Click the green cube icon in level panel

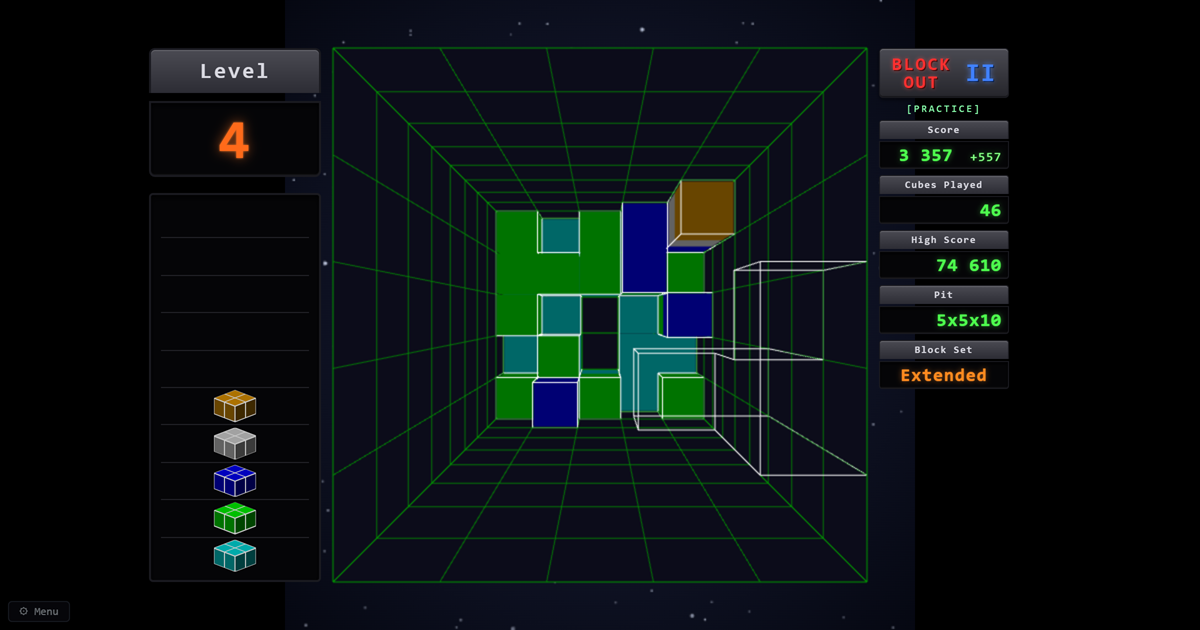pos(235,518)
